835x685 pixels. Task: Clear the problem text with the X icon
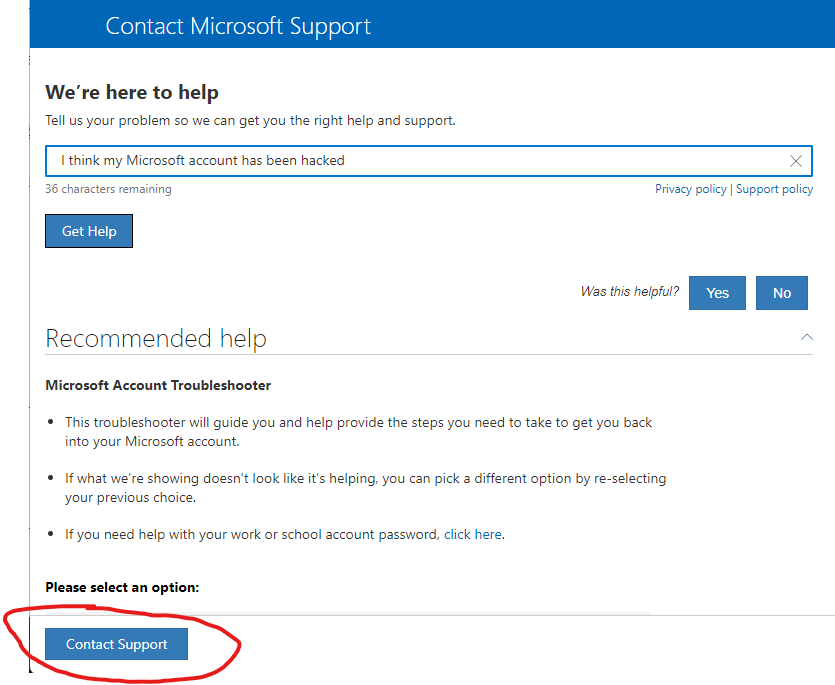coord(796,161)
